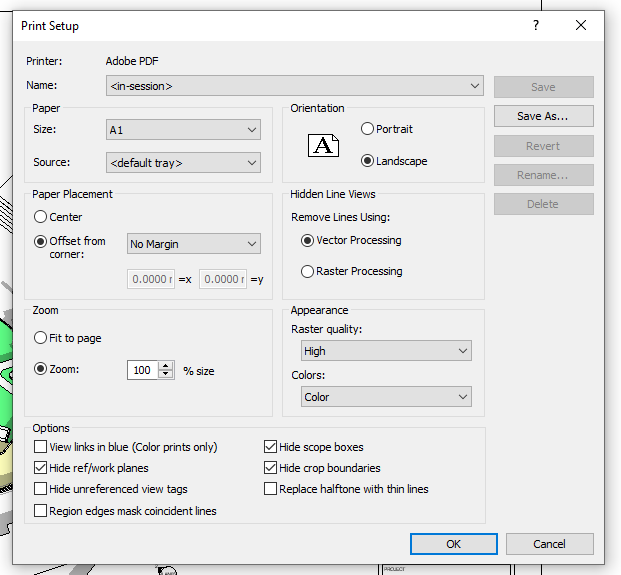Close the Print Setup dialog
The image size is (621, 575).
pyautogui.click(x=581, y=26)
